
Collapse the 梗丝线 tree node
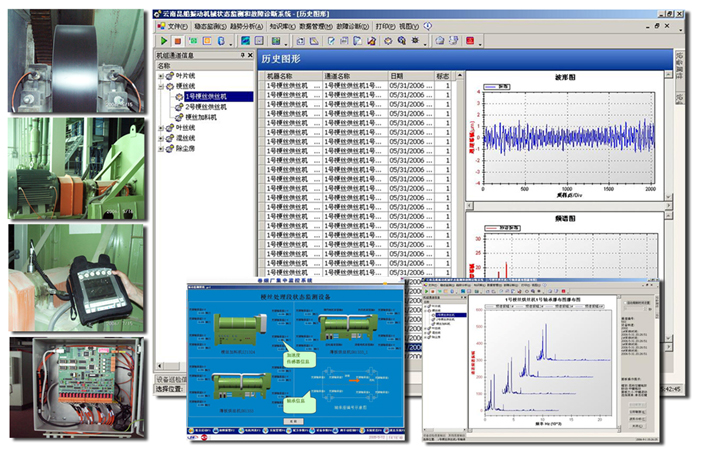[x=160, y=86]
